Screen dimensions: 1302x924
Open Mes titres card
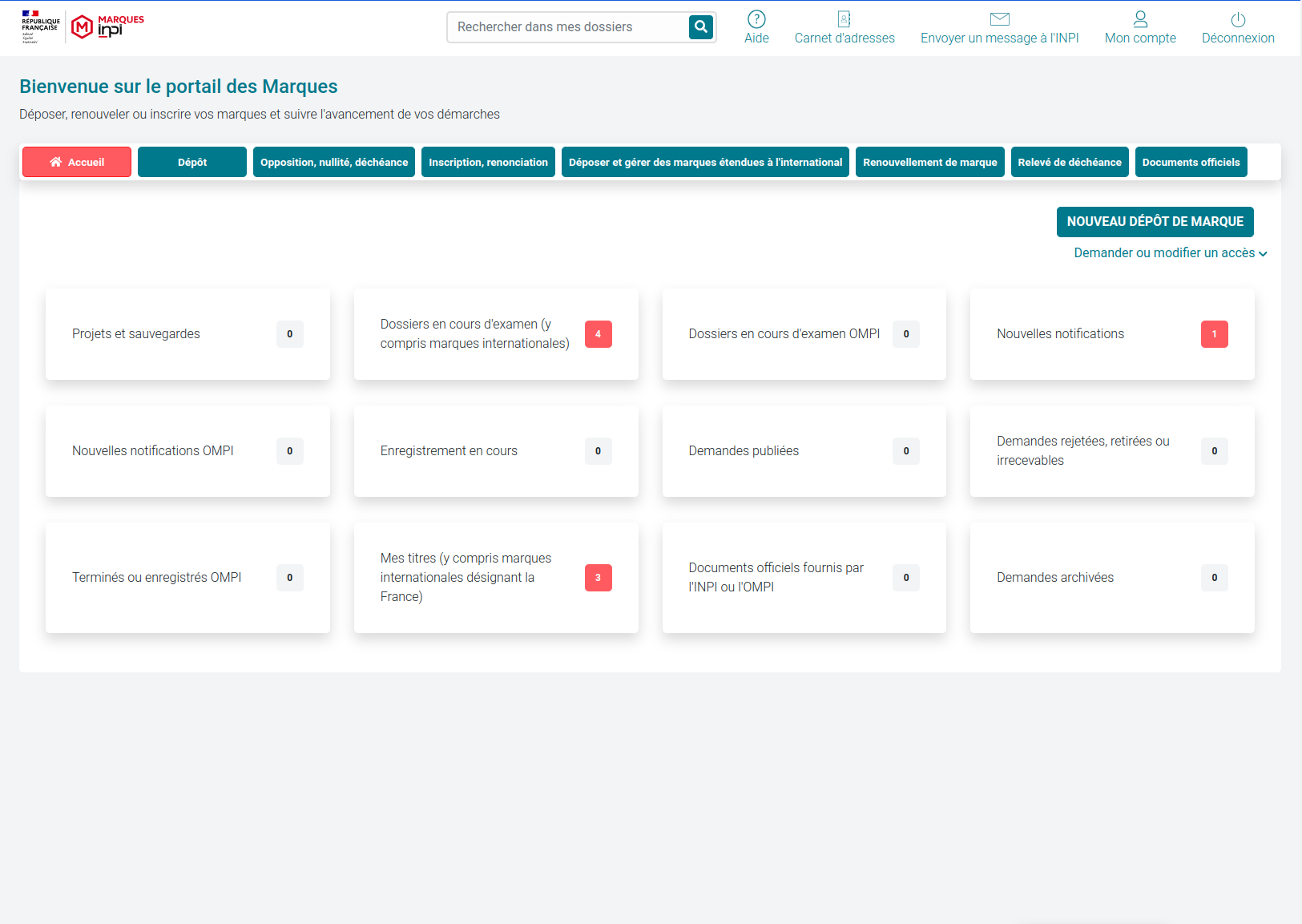(x=496, y=578)
